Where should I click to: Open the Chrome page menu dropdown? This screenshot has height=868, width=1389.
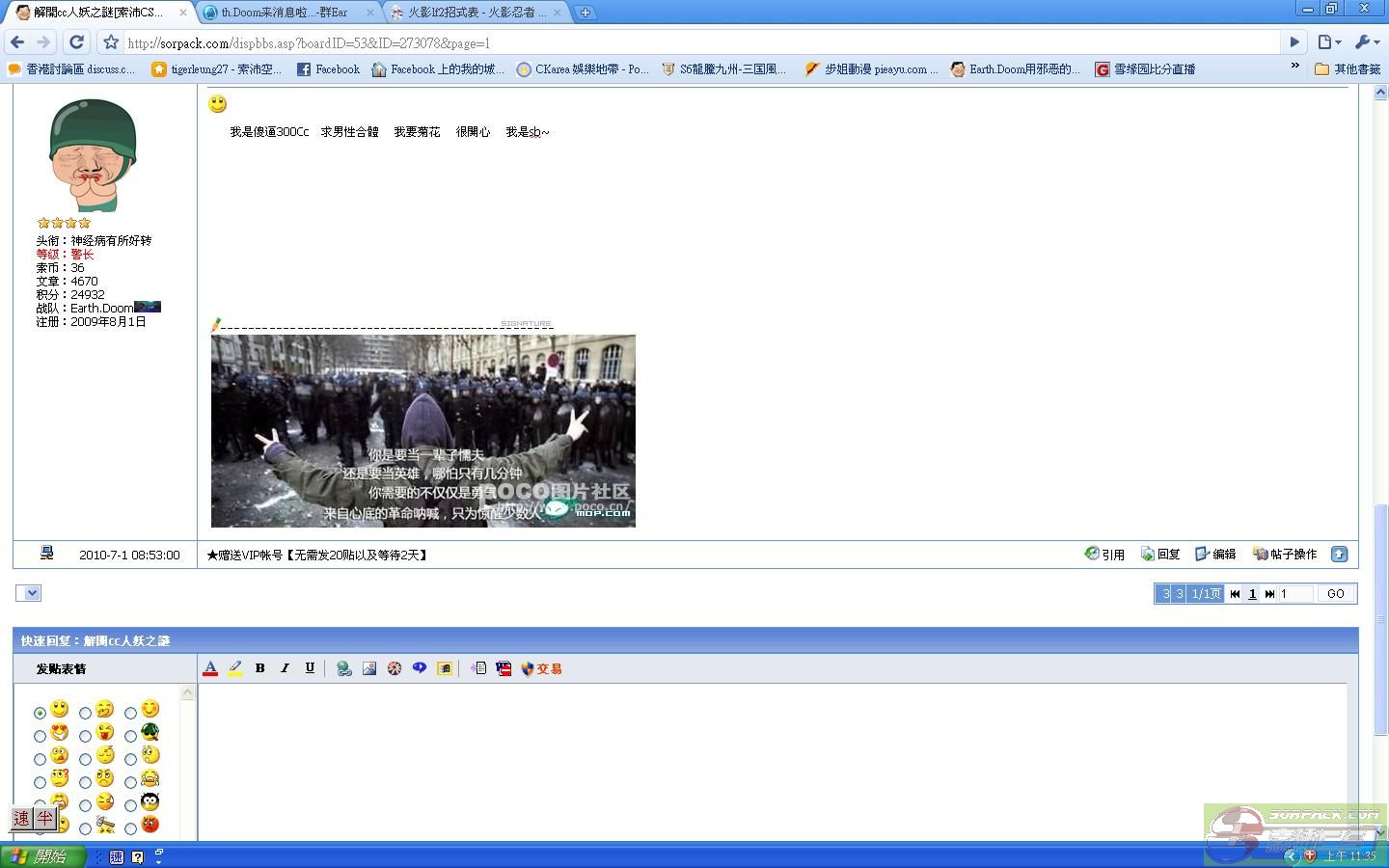[x=1329, y=42]
